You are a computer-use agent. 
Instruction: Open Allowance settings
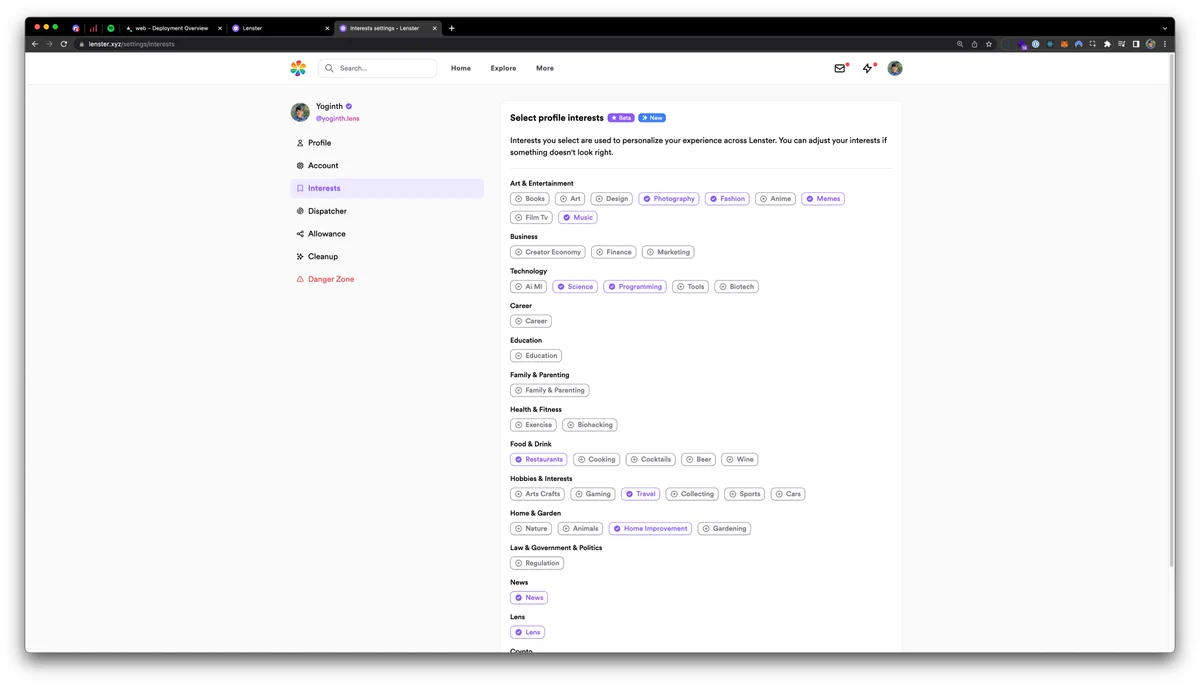(387, 234)
